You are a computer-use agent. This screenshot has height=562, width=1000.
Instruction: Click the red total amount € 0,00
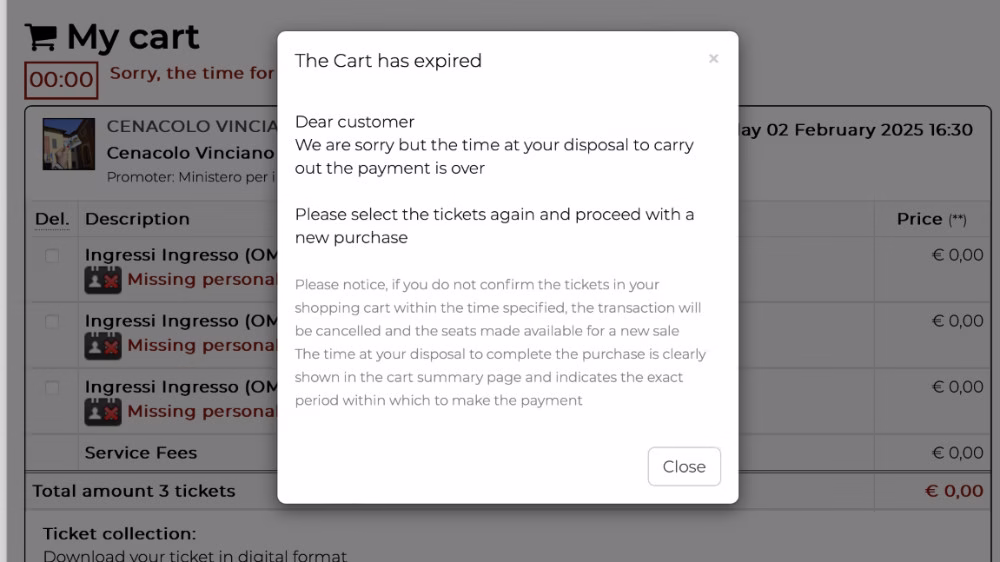click(954, 491)
